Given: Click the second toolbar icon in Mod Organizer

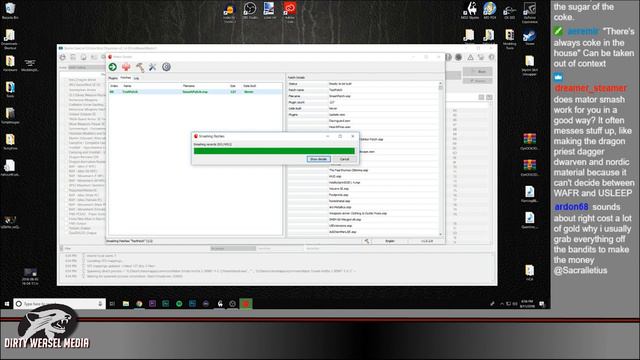Looking at the screenshot, I should tap(73, 57).
